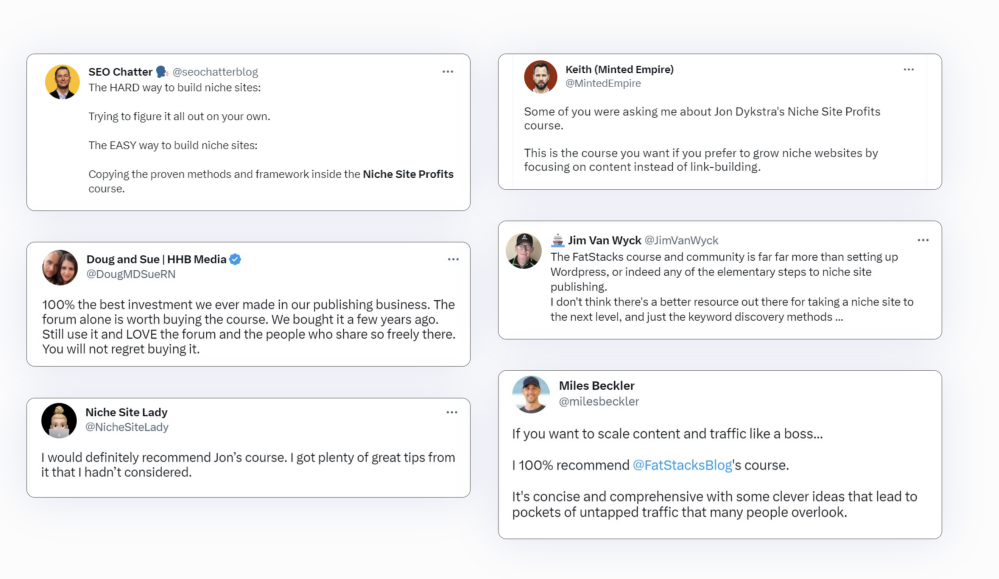Open @DougMDSueRN profile handle
This screenshot has width=999, height=579.
[x=131, y=274]
